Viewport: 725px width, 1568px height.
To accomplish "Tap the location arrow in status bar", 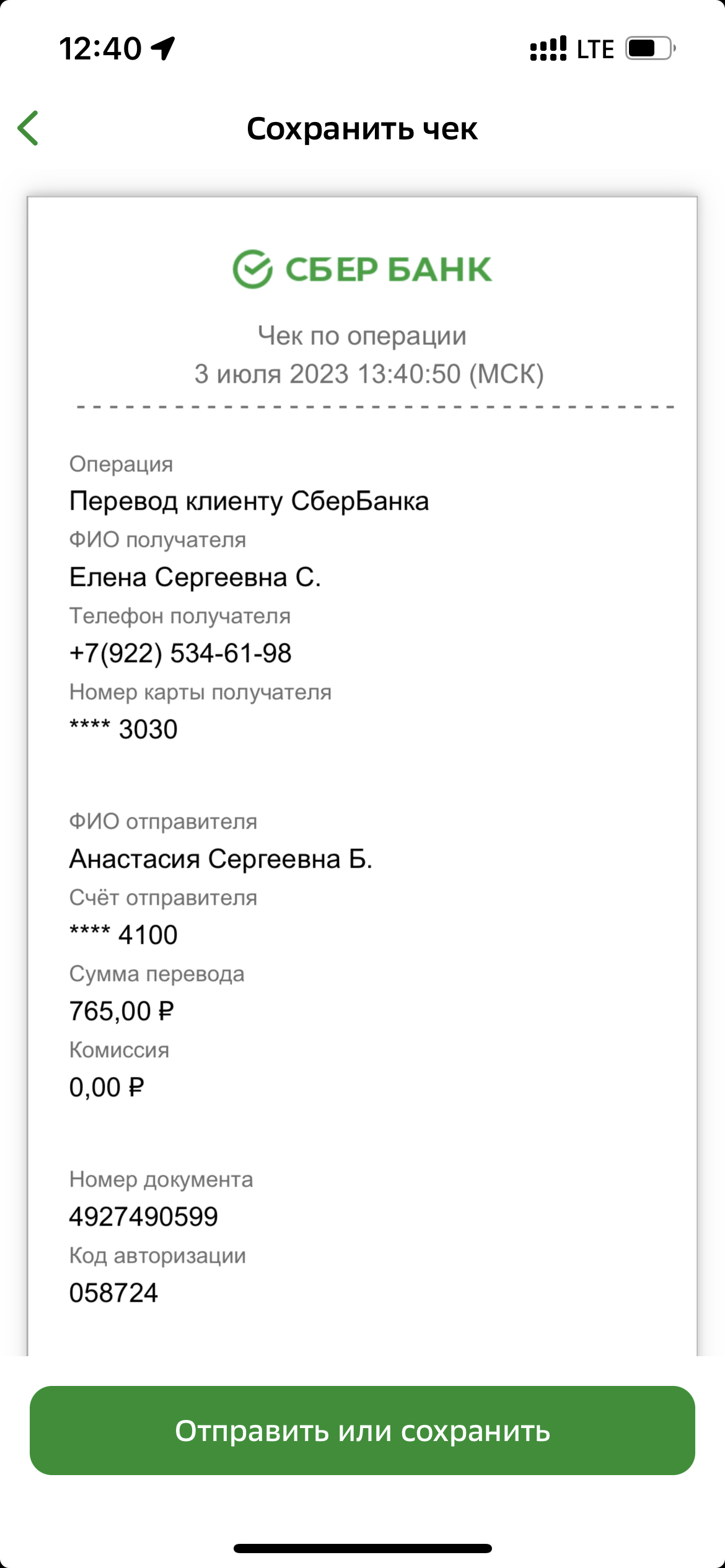I will (164, 48).
